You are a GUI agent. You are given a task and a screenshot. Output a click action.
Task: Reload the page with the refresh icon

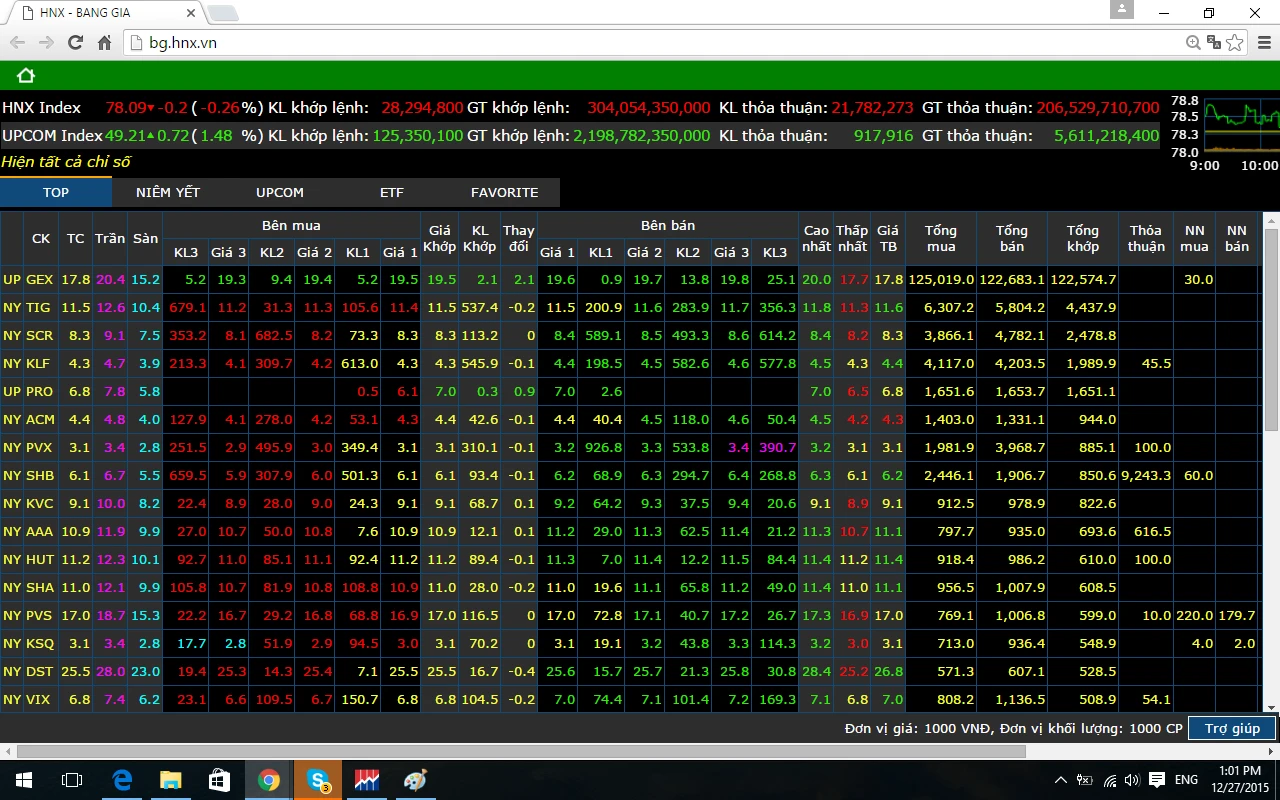point(75,43)
